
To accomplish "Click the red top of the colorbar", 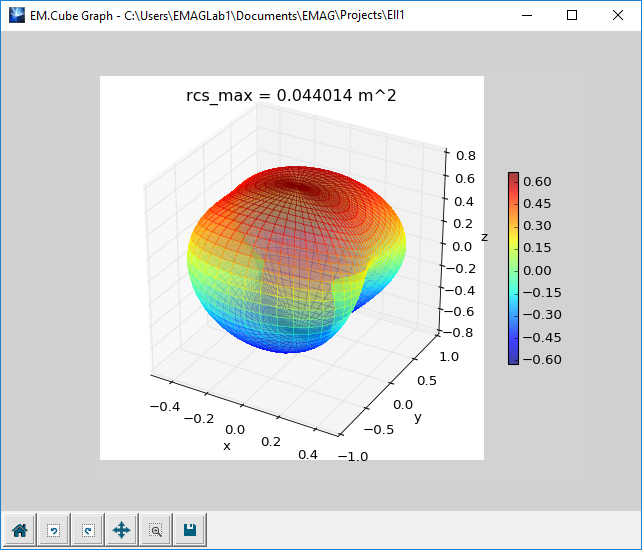I will click(513, 179).
